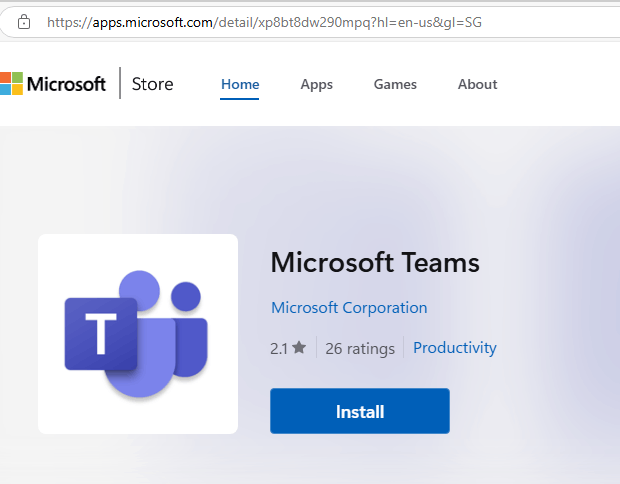This screenshot has width=620, height=484.
Task: Open the Microsoft Corporation publisher link
Action: coord(349,308)
